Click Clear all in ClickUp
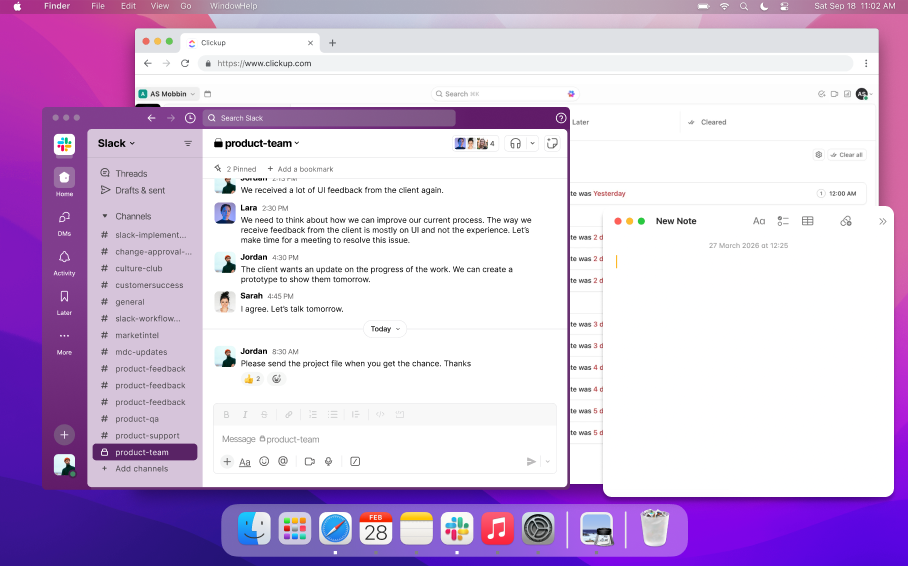 847,155
